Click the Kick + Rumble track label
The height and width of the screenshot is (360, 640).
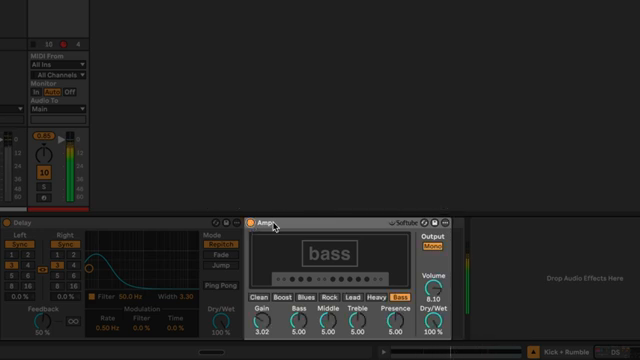tap(566, 352)
